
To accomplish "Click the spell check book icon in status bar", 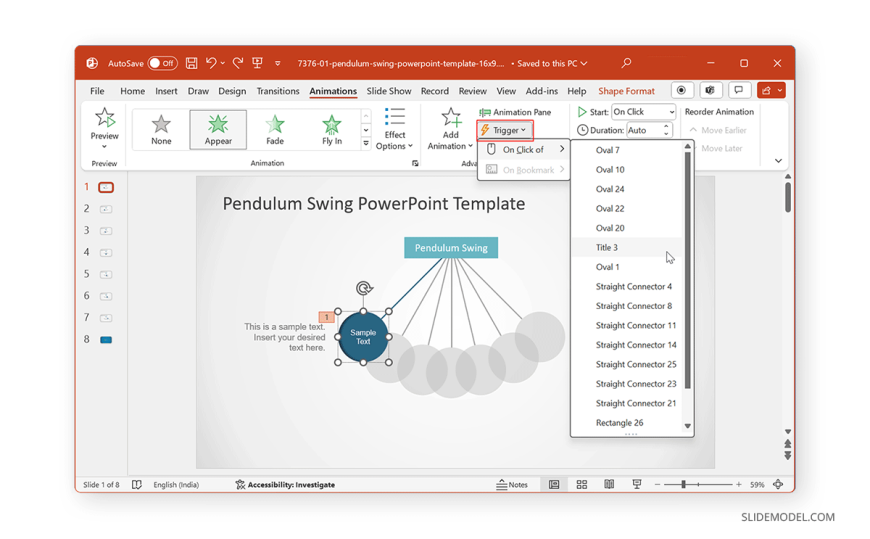I will [137, 485].
